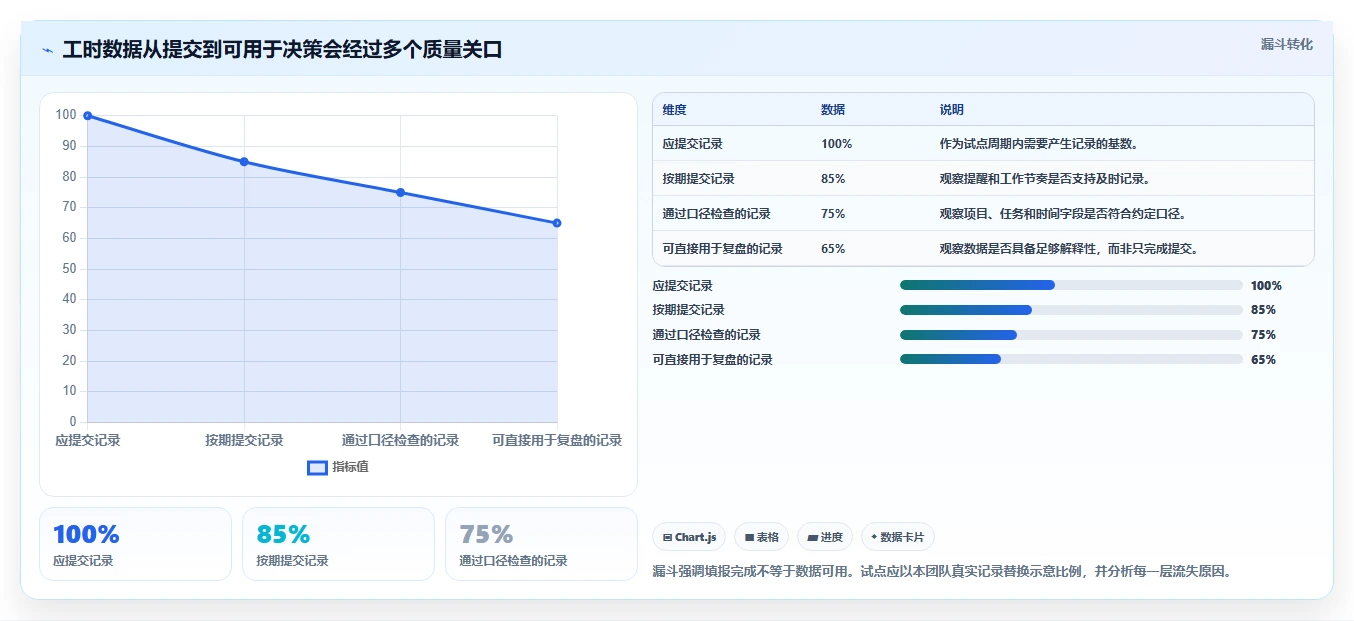Click the 漏斗转化 label
1354x621 pixels.
tap(1286, 44)
